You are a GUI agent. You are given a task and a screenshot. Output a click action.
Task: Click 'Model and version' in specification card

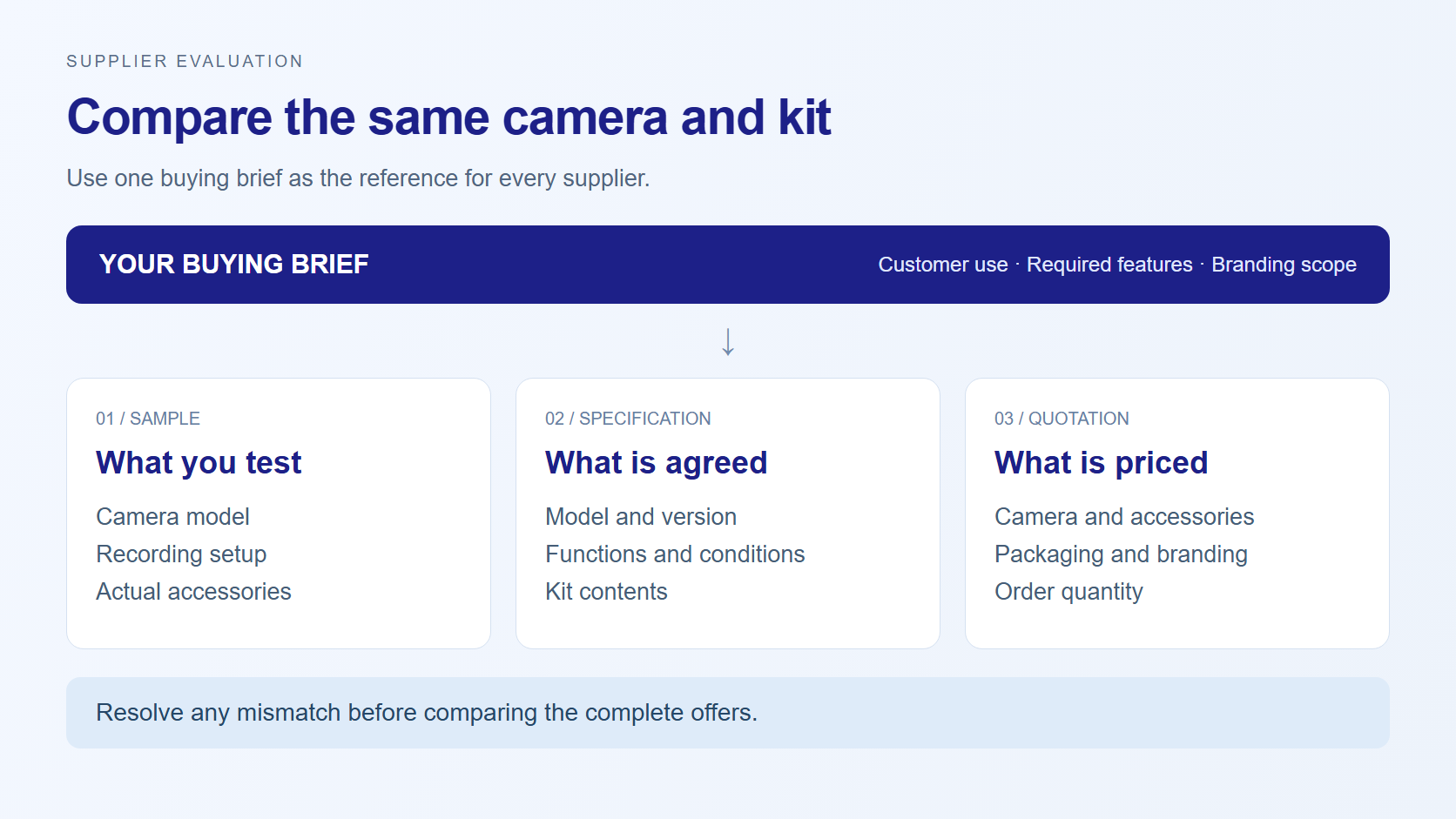tap(641, 517)
